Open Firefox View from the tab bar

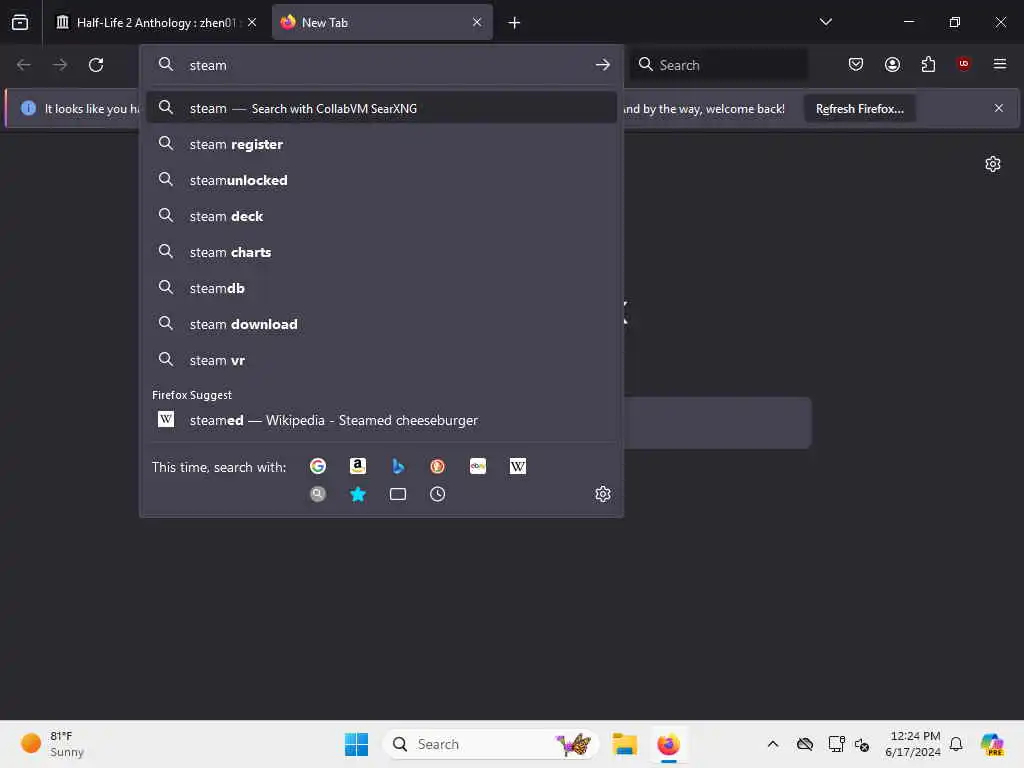(20, 22)
